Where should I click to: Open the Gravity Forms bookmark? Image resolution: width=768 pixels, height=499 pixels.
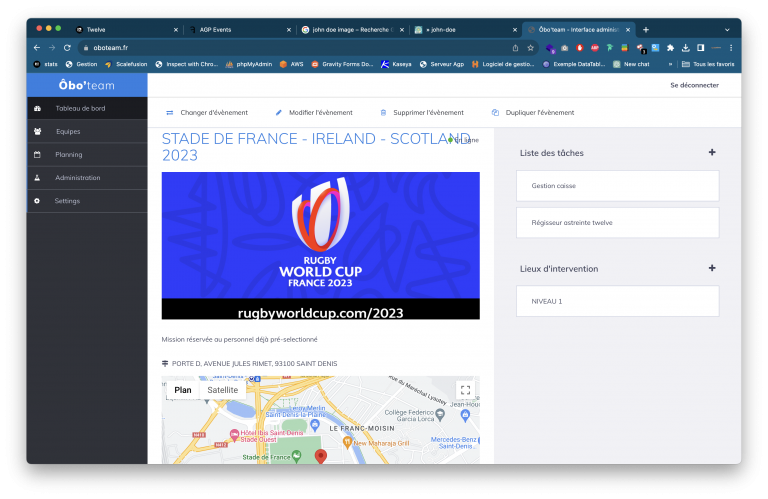342,64
